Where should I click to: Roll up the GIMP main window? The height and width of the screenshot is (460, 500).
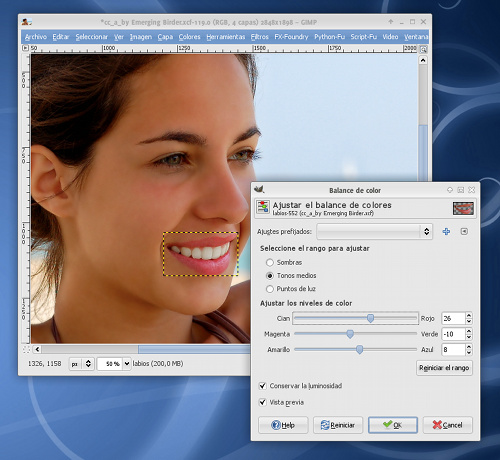(391, 22)
